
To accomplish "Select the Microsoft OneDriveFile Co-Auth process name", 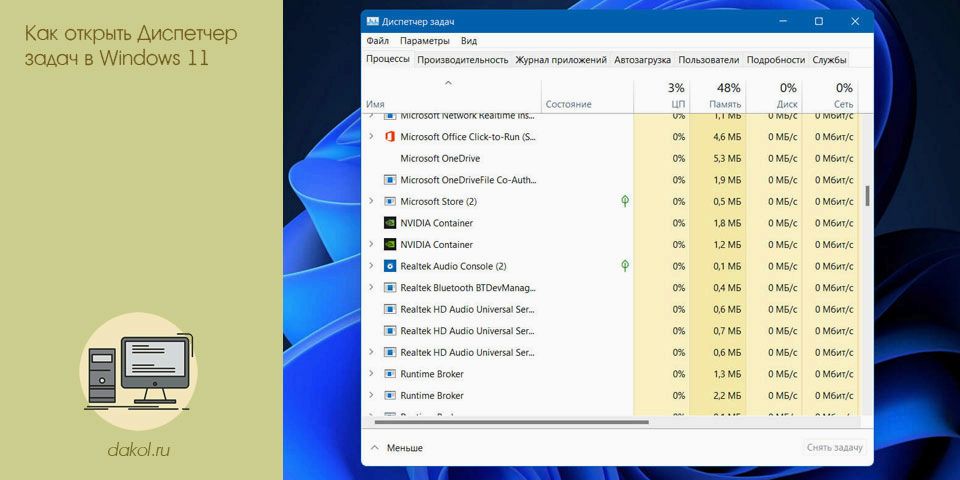I will coord(468,180).
